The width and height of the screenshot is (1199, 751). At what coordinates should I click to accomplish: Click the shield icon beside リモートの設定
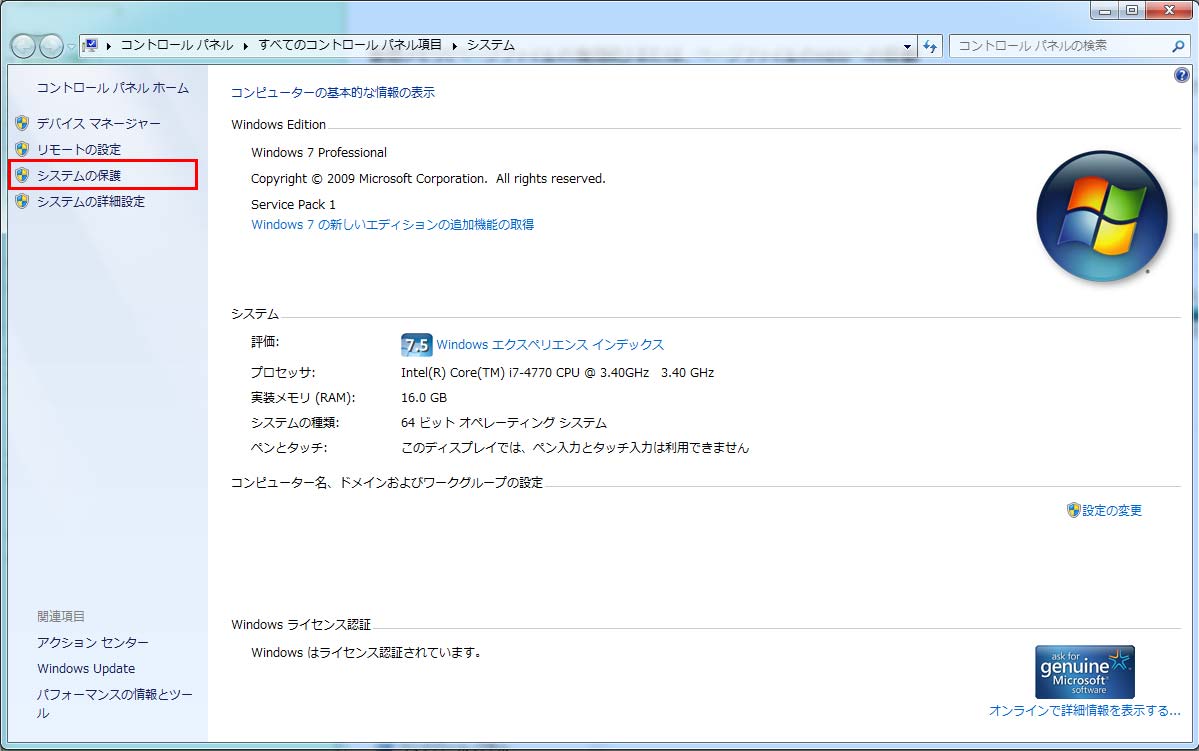pyautogui.click(x=22, y=149)
